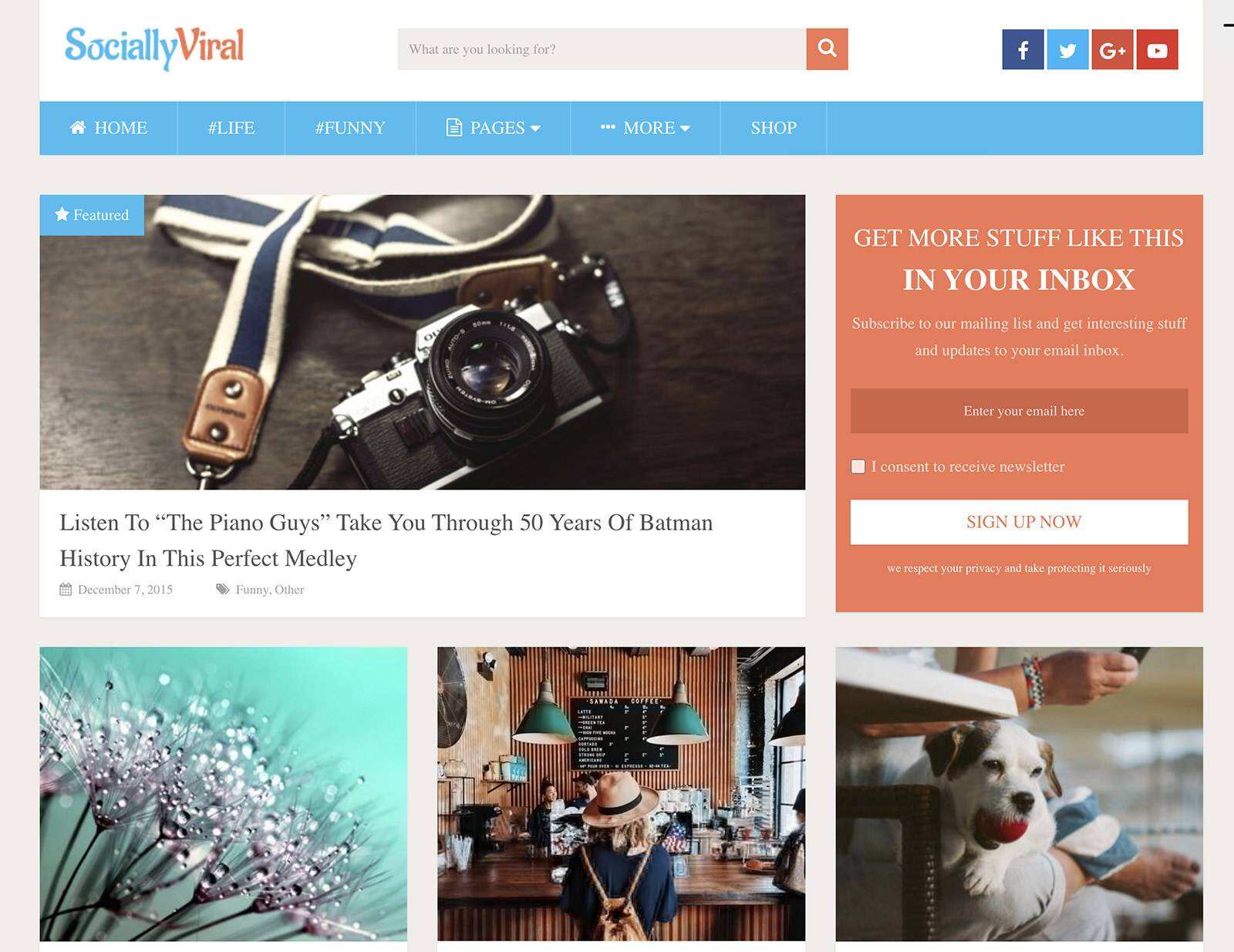Screen dimensions: 1234x952
Task: Focus the email subscription input field
Action: click(x=1019, y=411)
